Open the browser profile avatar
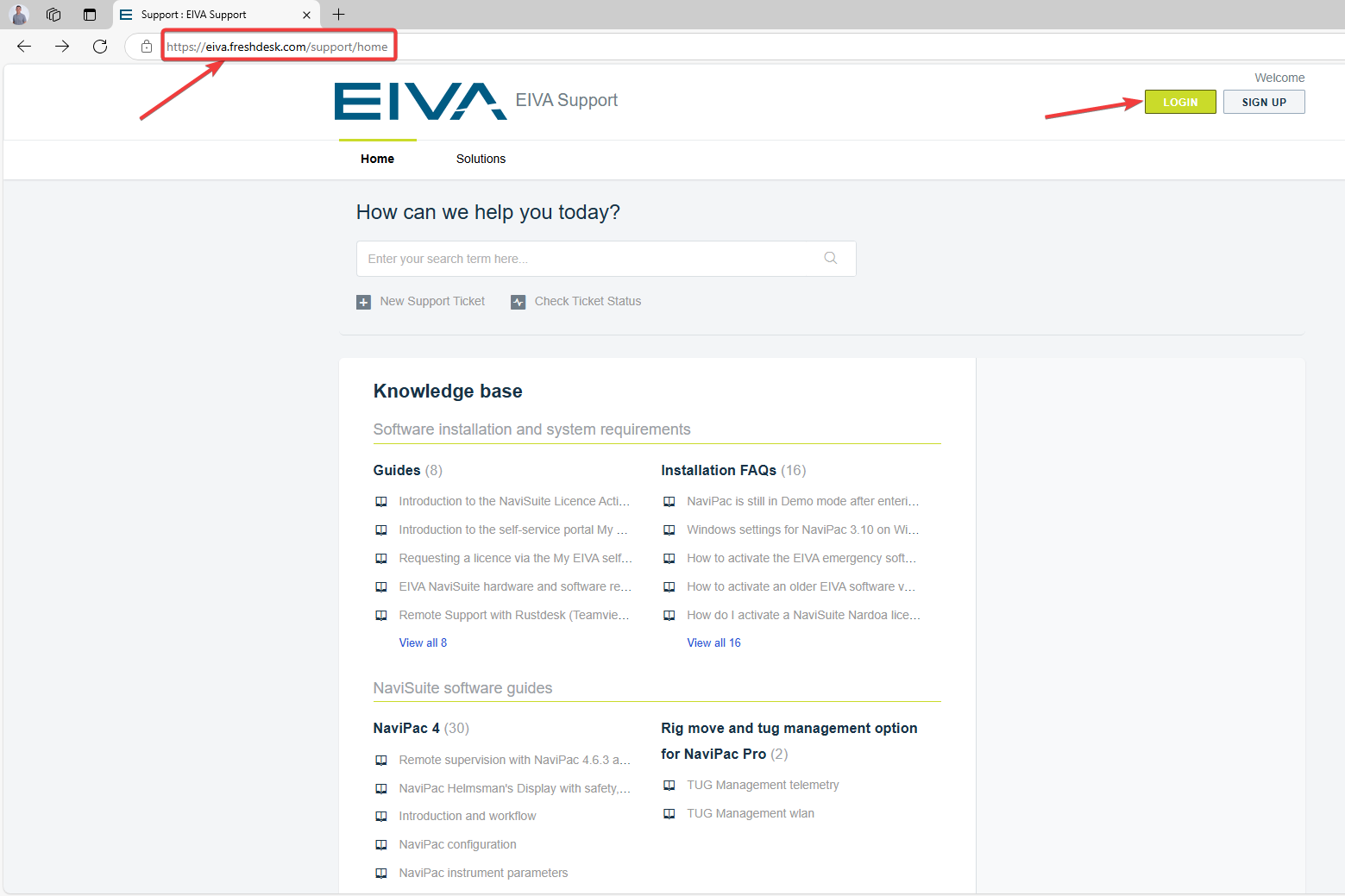This screenshot has width=1345, height=896. point(19,15)
